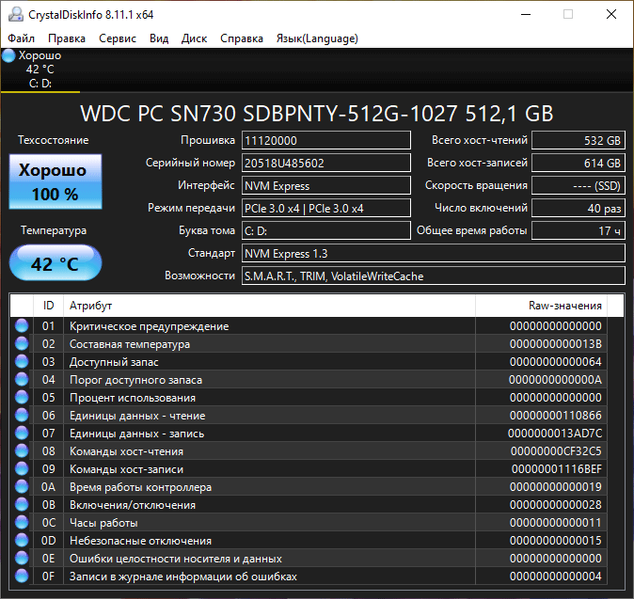Click status orb for Часы работы row
The height and width of the screenshot is (599, 634).
click(22, 523)
